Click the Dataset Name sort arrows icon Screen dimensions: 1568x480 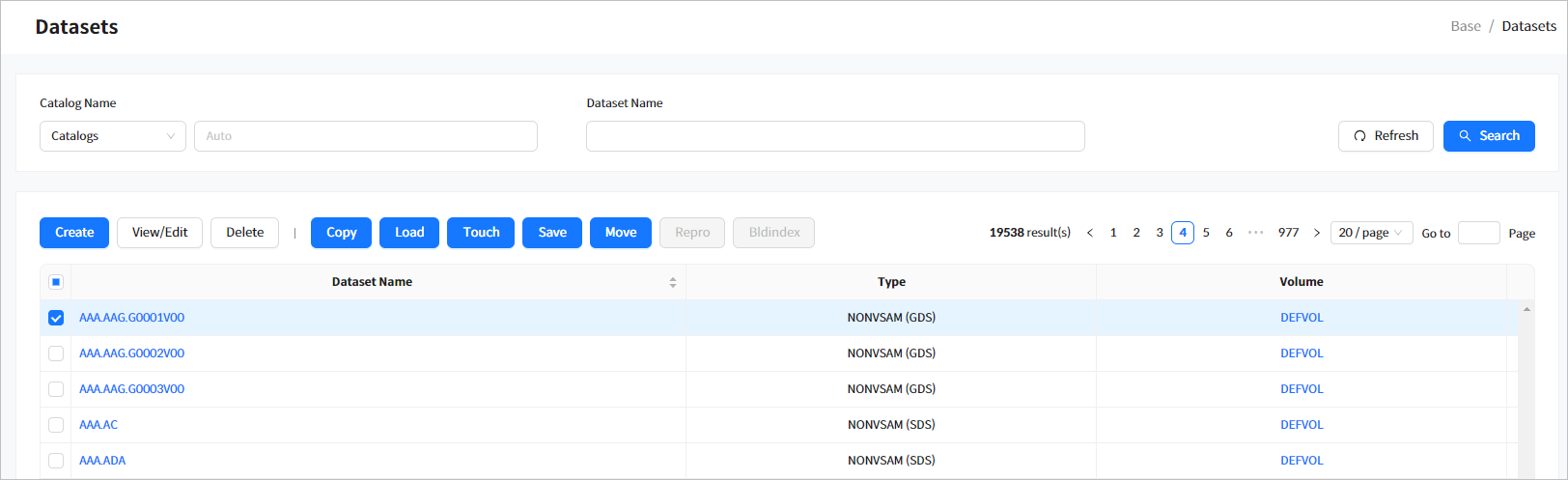click(x=673, y=282)
